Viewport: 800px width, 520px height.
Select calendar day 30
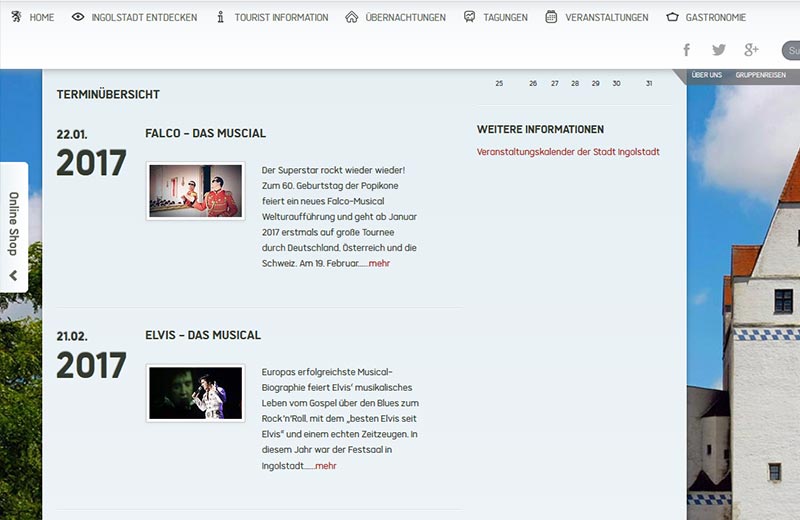616,83
